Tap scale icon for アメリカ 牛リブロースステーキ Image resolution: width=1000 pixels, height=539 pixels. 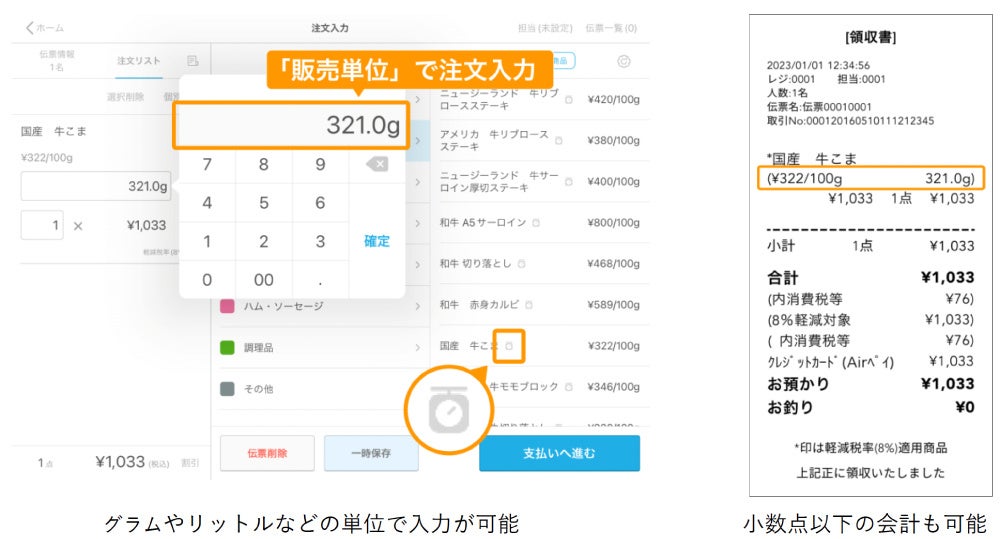pyautogui.click(x=559, y=140)
